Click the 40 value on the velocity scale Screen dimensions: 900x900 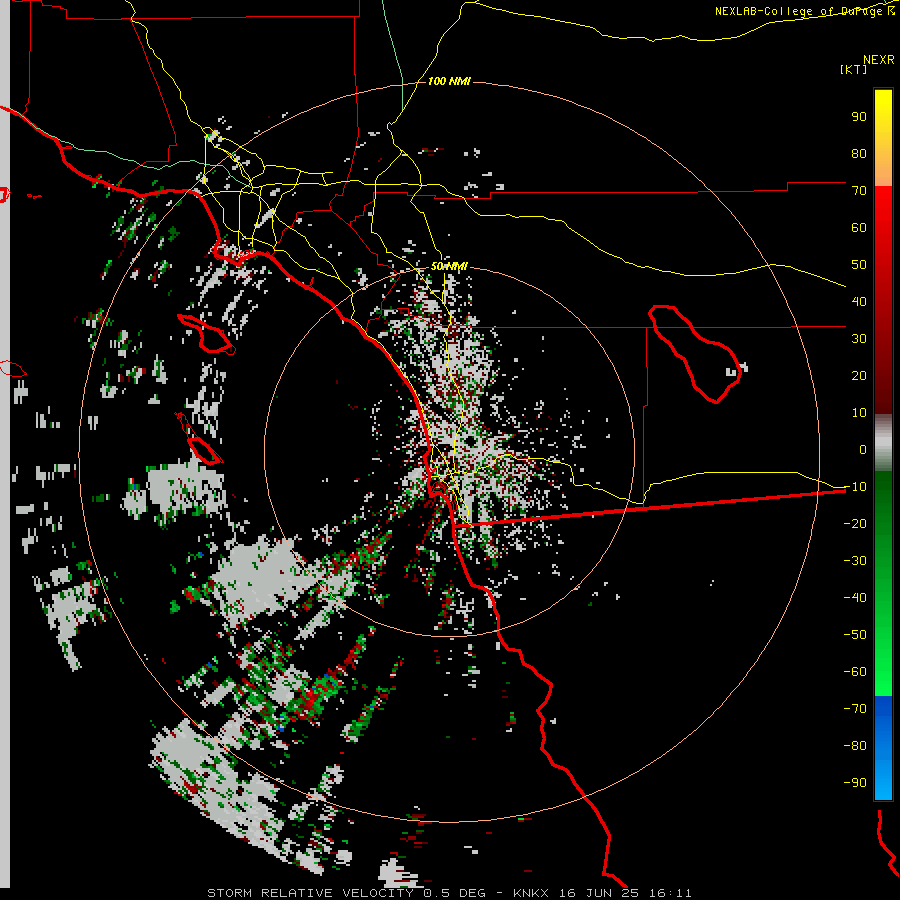[859, 301]
